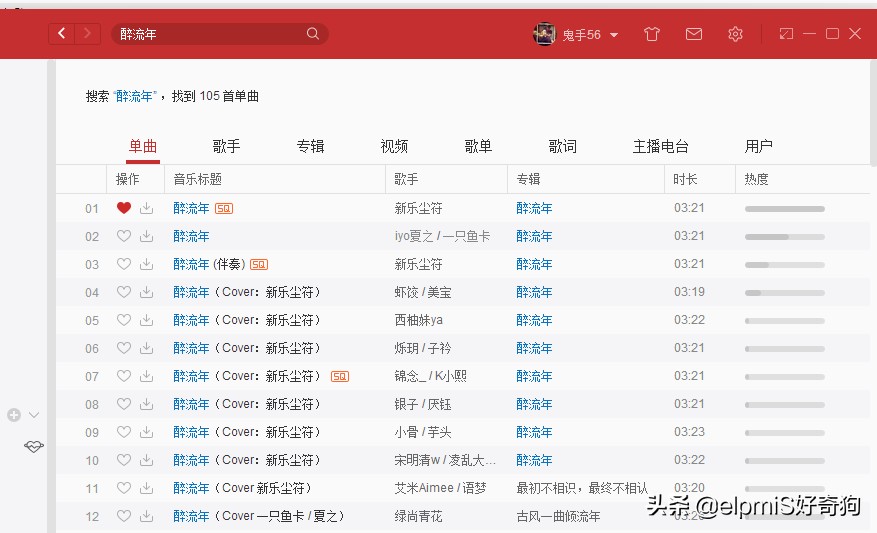Click the sidebar add playlist plus icon
Viewport: 877px width, 533px height.
pyautogui.click(x=14, y=415)
